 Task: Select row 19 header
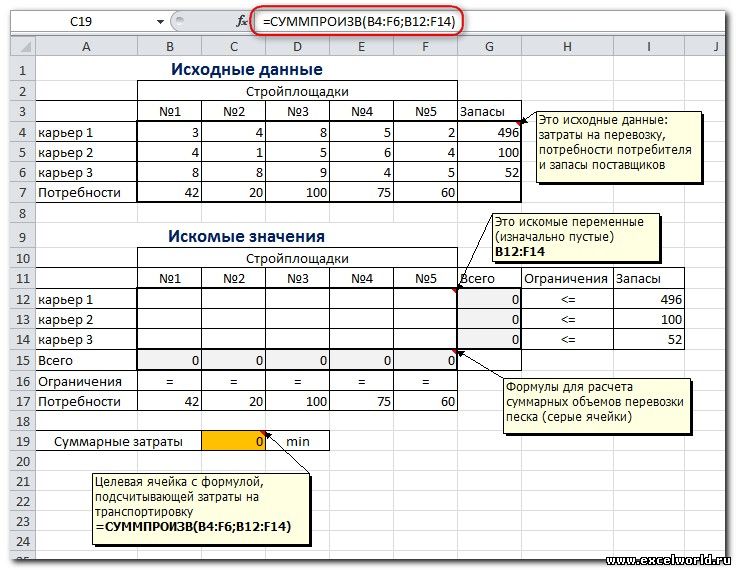[23, 441]
